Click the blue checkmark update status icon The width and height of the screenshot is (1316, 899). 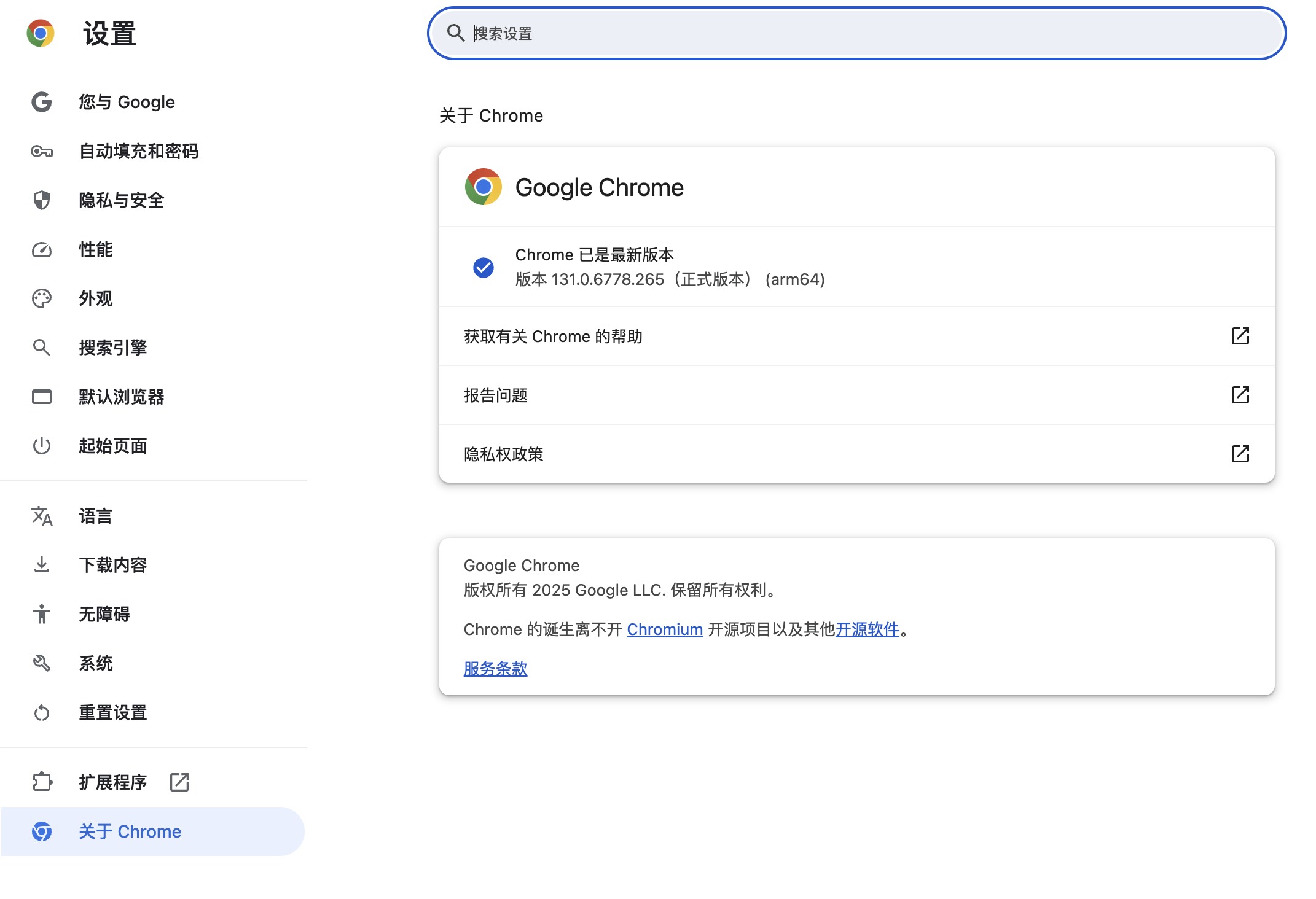[x=484, y=267]
